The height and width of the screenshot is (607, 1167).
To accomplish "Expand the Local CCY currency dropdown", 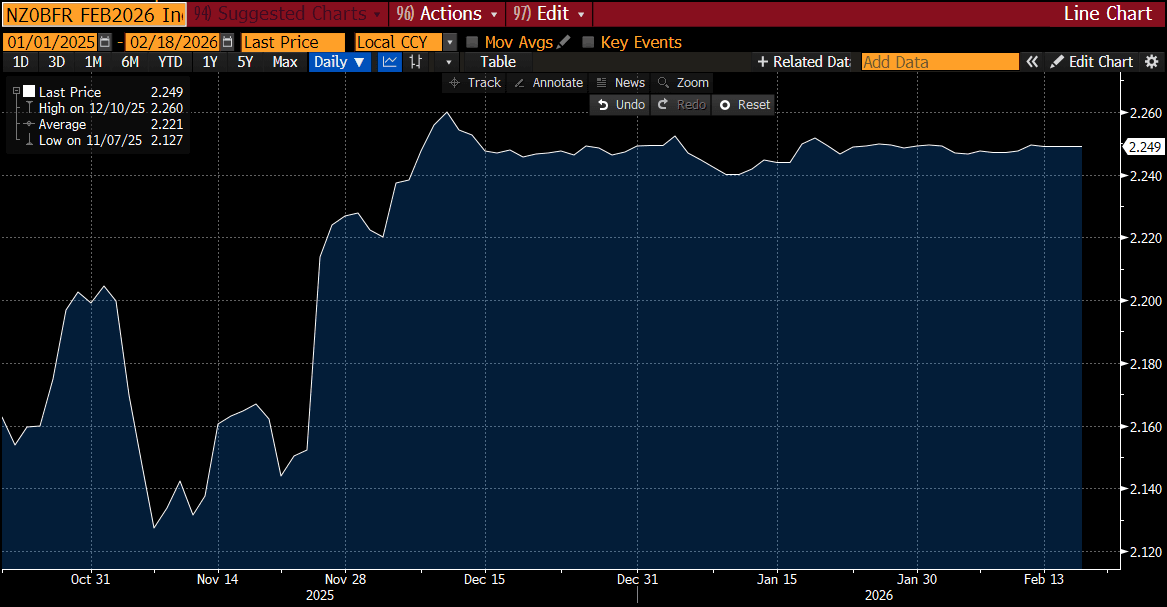I will click(x=450, y=42).
